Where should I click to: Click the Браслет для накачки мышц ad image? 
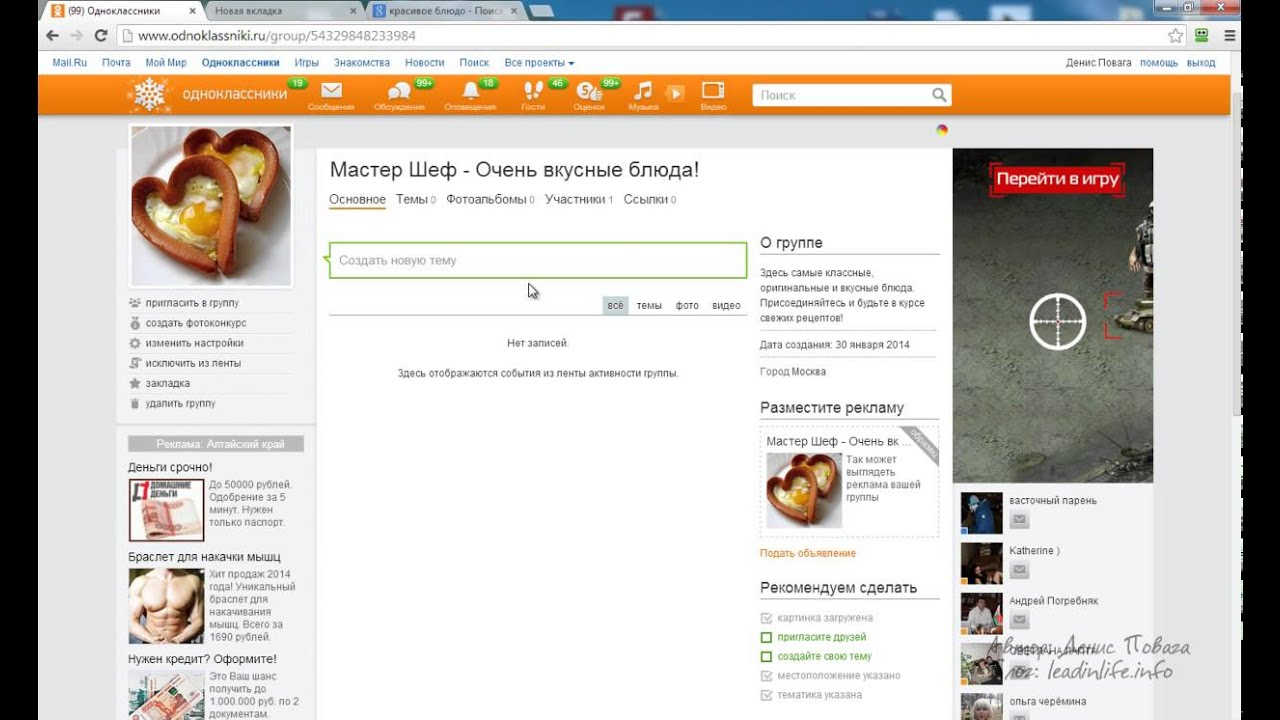[166, 606]
